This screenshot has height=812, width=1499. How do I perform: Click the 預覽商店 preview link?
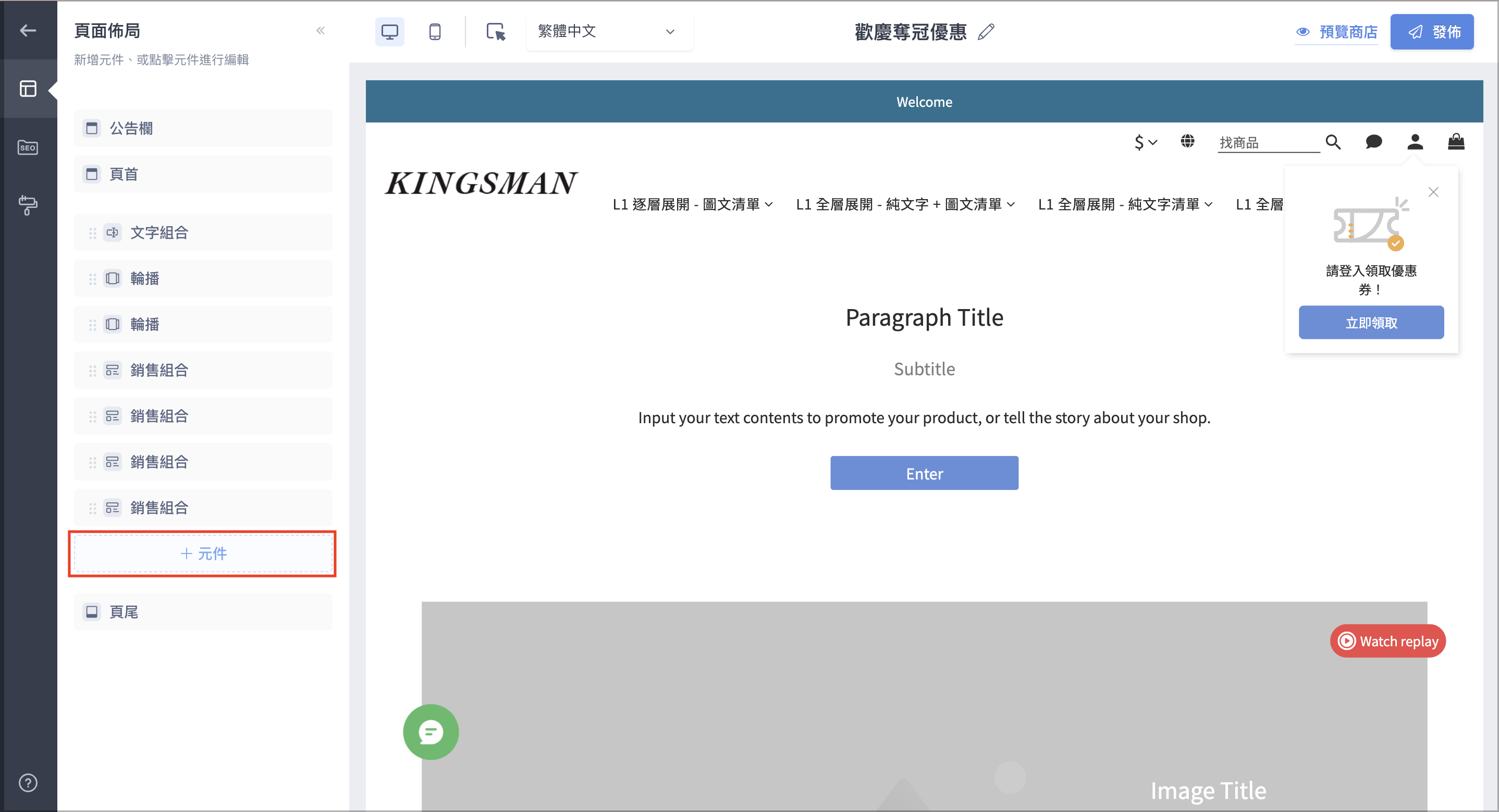point(1336,32)
